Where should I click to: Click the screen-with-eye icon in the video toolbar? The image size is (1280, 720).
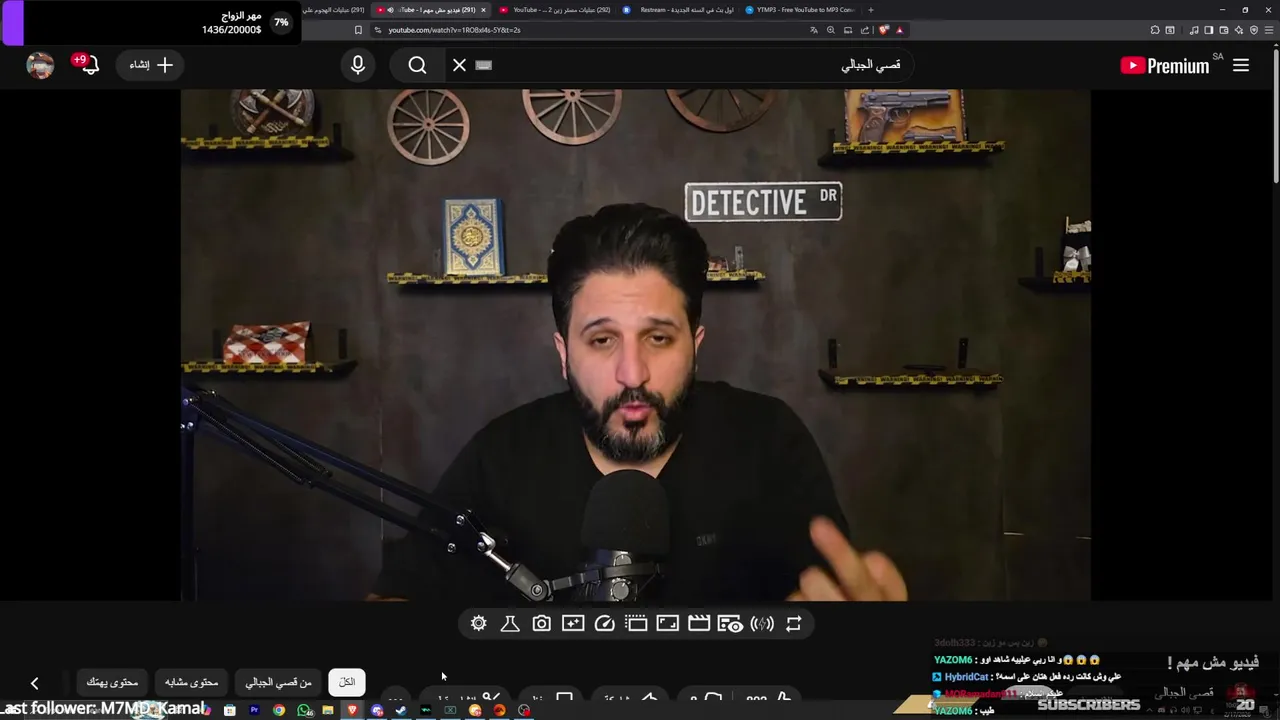(730, 623)
